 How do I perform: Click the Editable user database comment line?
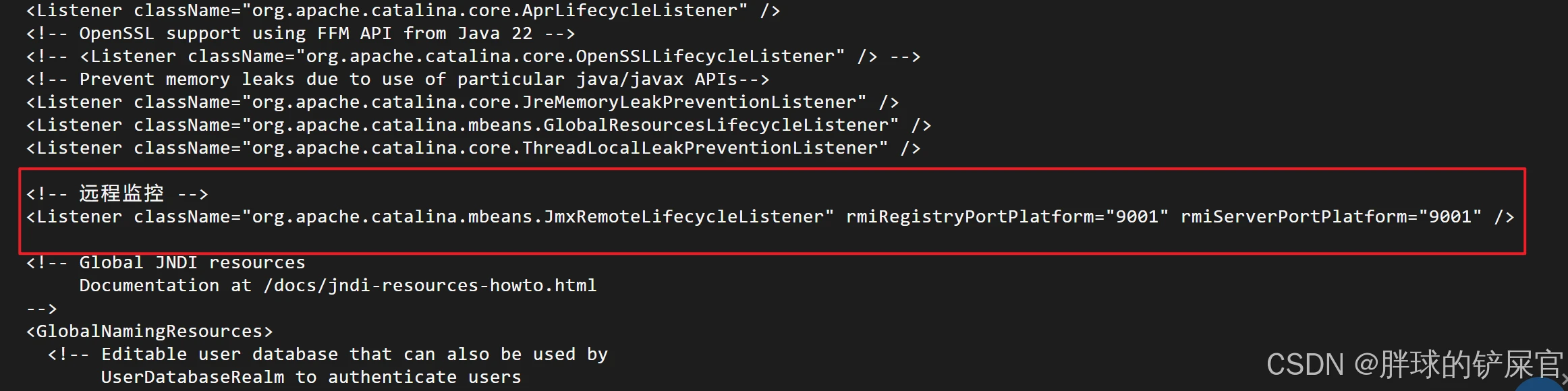tap(328, 355)
